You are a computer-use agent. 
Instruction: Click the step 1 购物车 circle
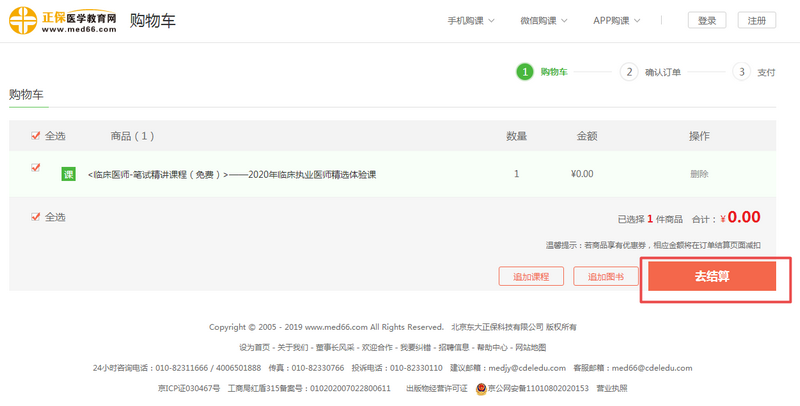coord(524,72)
